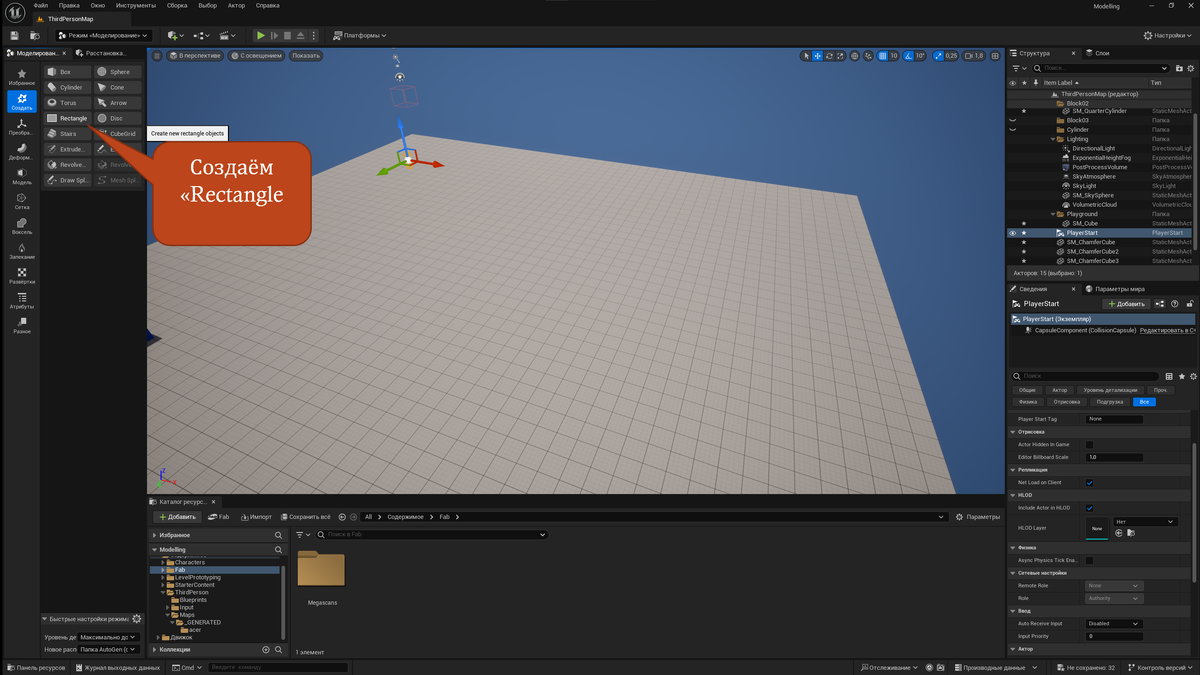Collapse the Lighting folder in outliner
Viewport: 1200px width, 675px height.
coord(1053,139)
